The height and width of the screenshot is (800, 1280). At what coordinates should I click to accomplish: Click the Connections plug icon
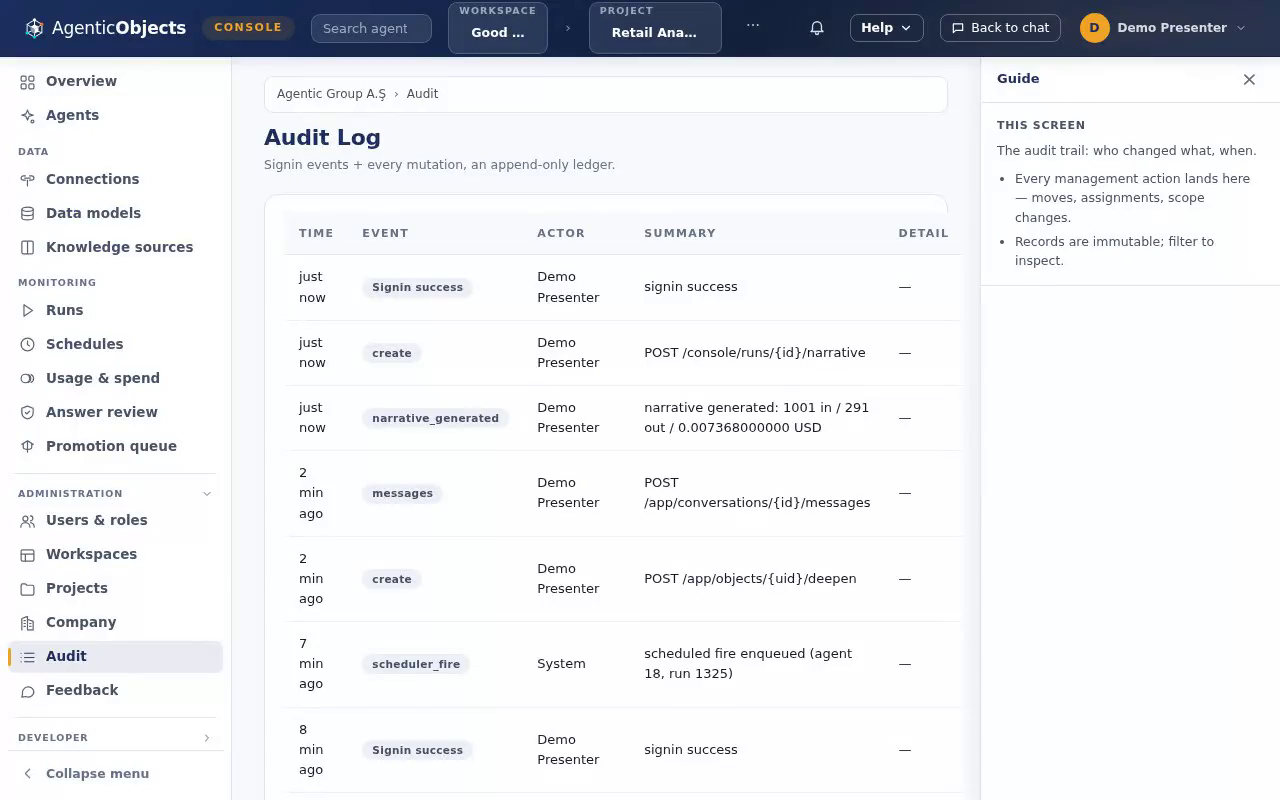(28, 179)
